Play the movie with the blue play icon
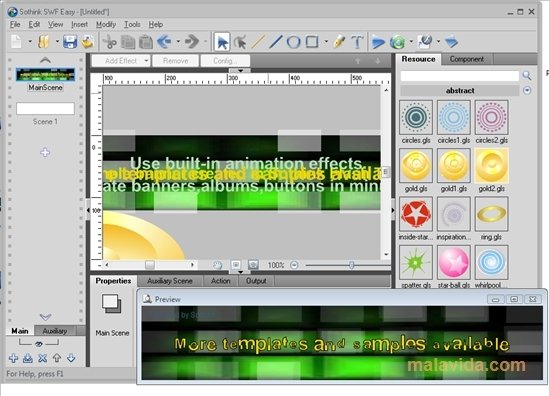The width and height of the screenshot is (549, 396). [x=378, y=42]
